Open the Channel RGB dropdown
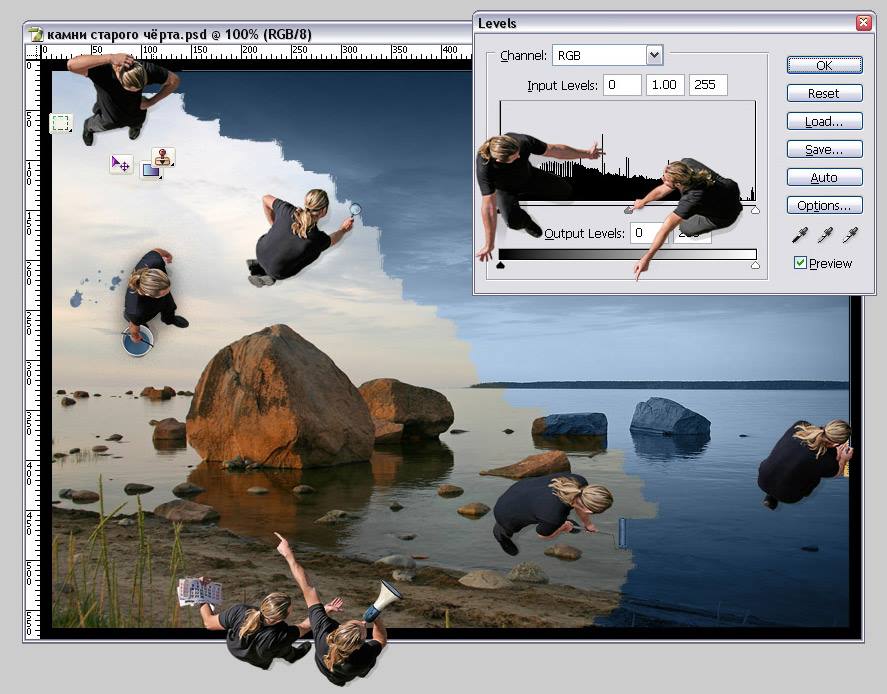This screenshot has width=887, height=694. tap(654, 56)
